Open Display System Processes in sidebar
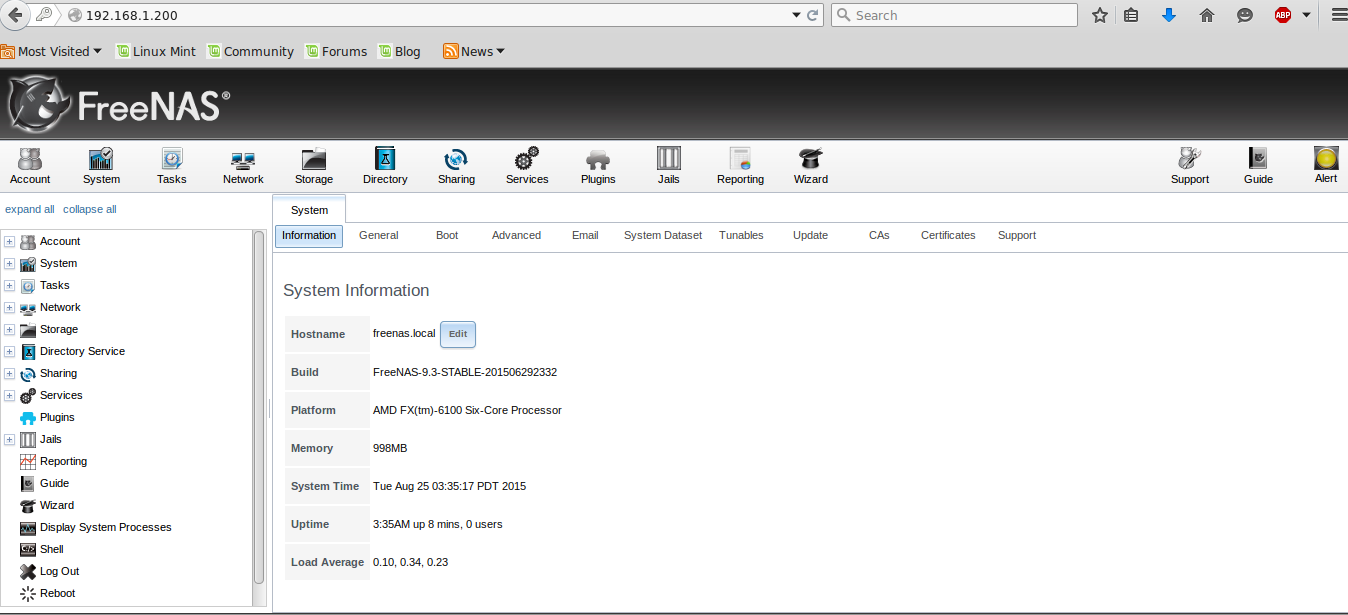1348x615 pixels. pos(96,527)
